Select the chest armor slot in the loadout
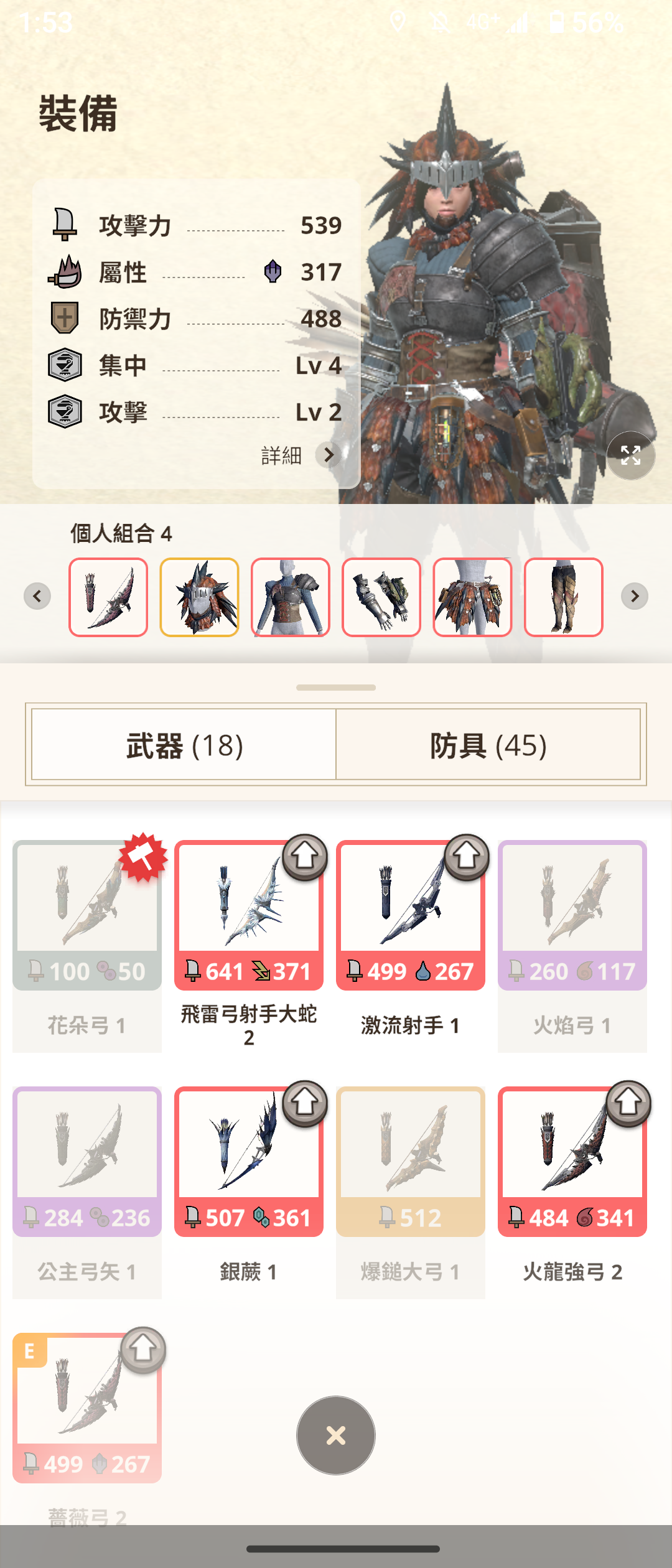The image size is (672, 1568). (291, 597)
